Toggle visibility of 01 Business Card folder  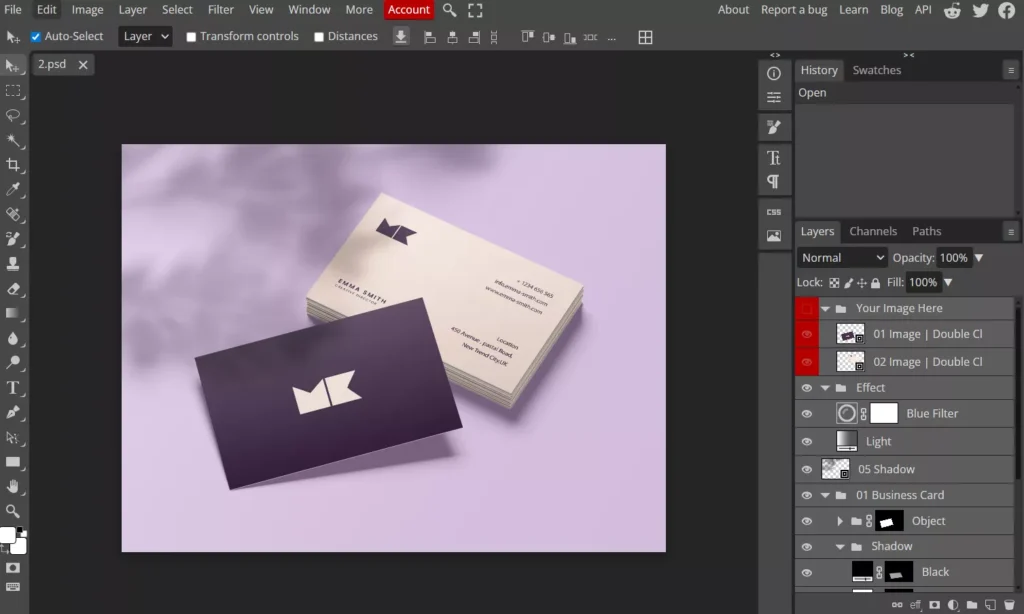coord(807,495)
